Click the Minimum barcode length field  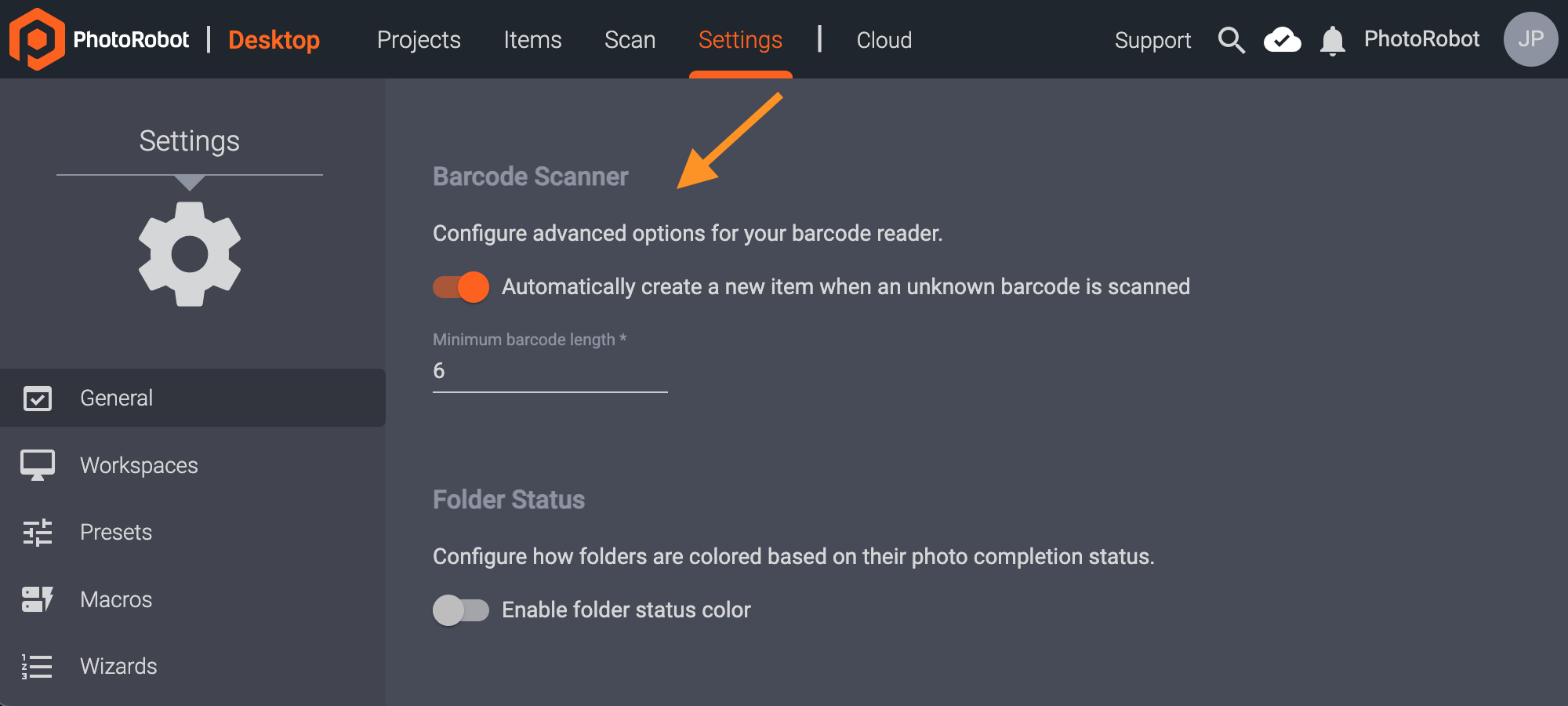click(549, 371)
